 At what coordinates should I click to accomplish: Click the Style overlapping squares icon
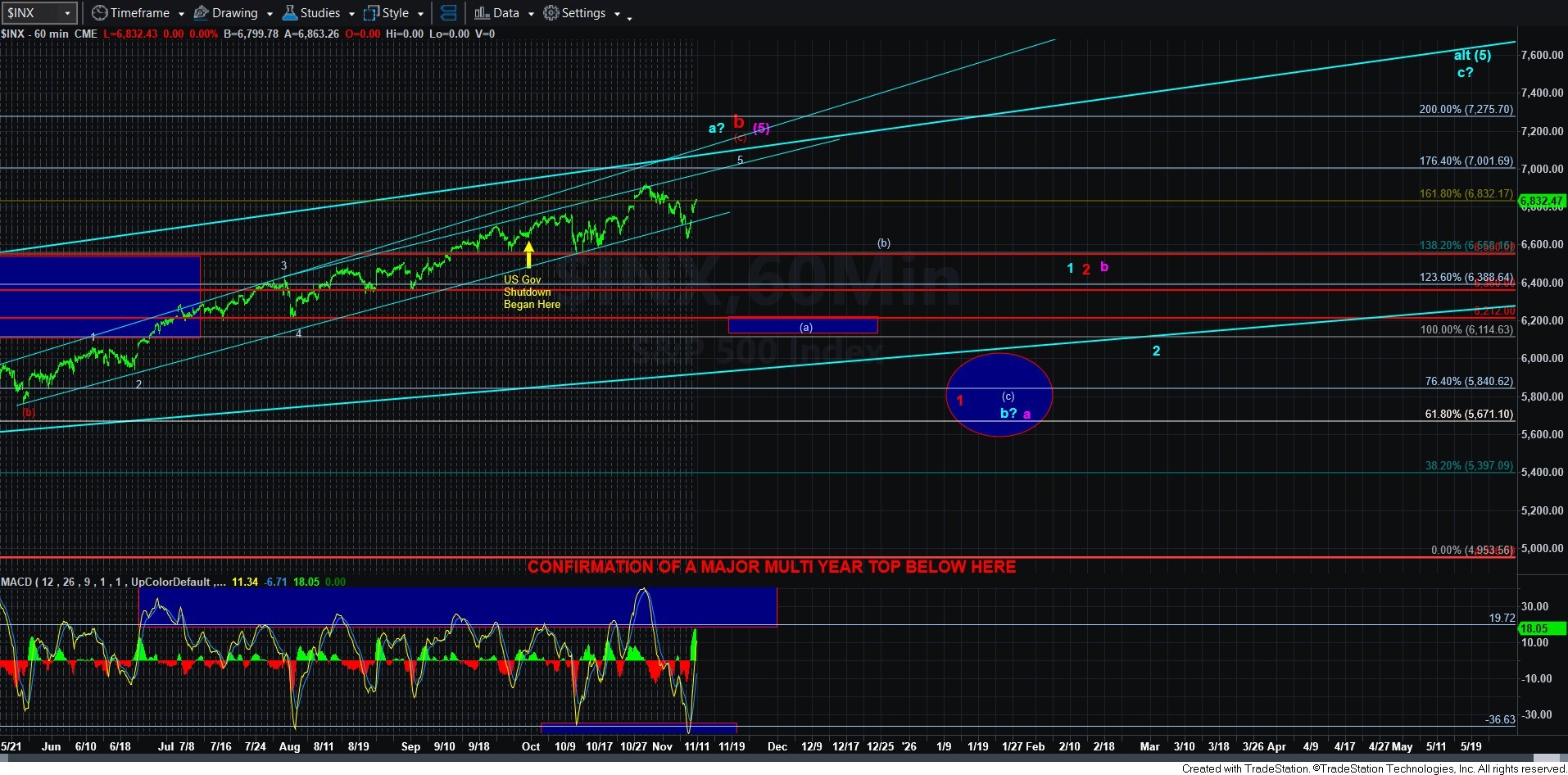[371, 13]
